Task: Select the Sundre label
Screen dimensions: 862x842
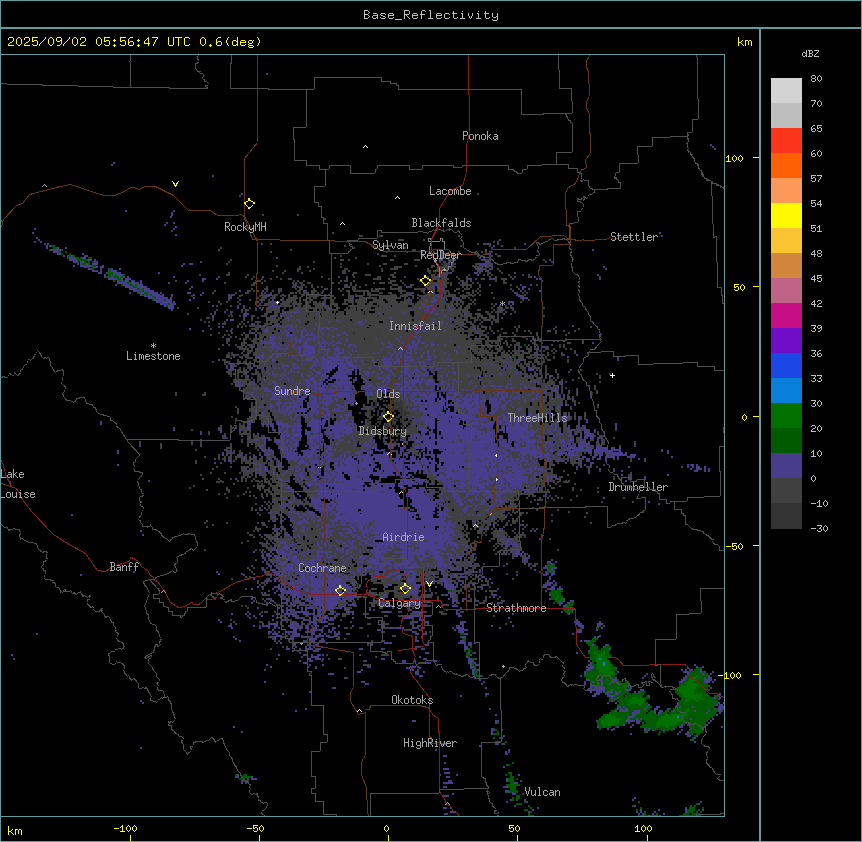Action: [x=292, y=391]
